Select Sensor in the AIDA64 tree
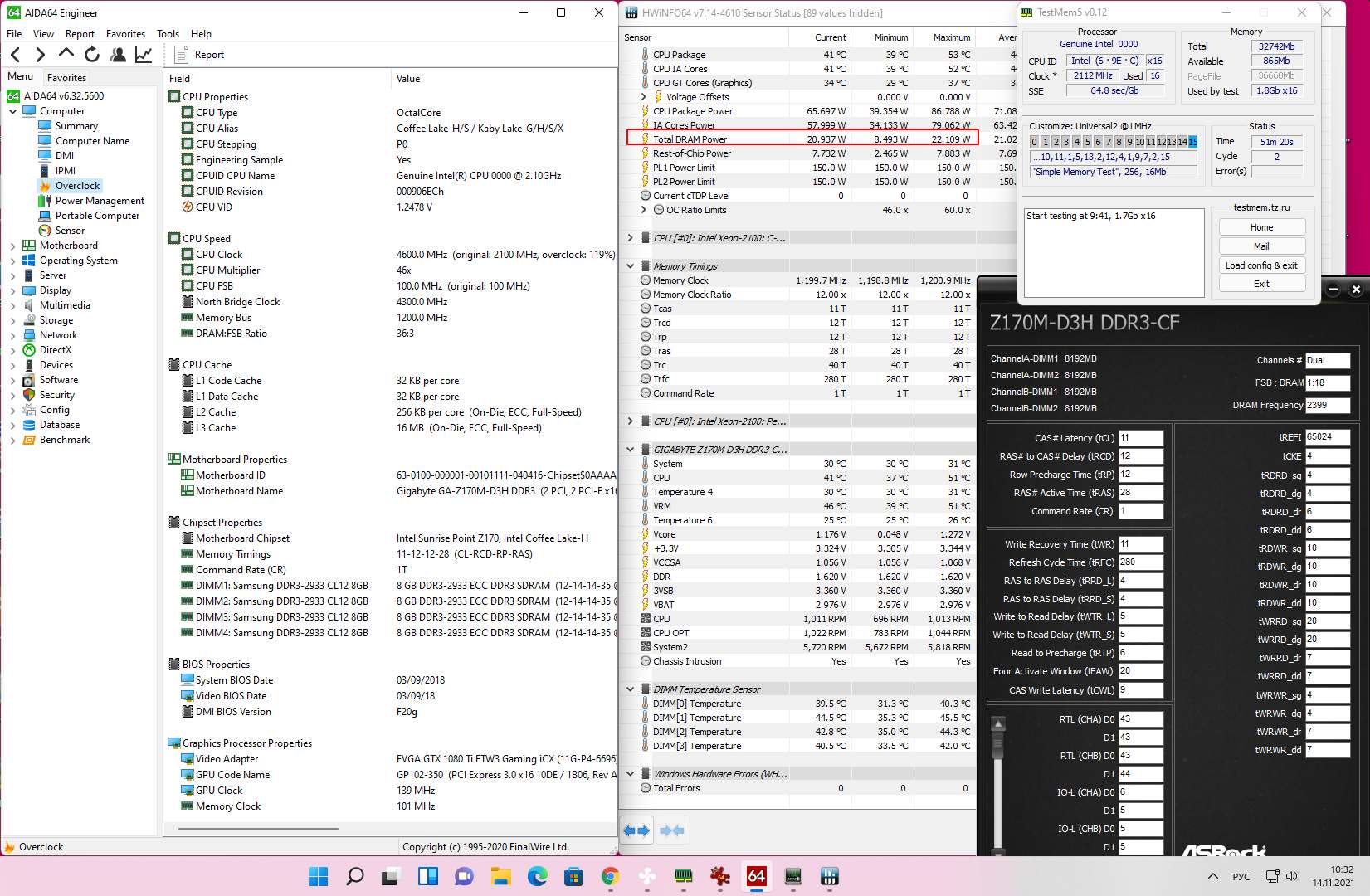The width and height of the screenshot is (1370, 896). (70, 231)
